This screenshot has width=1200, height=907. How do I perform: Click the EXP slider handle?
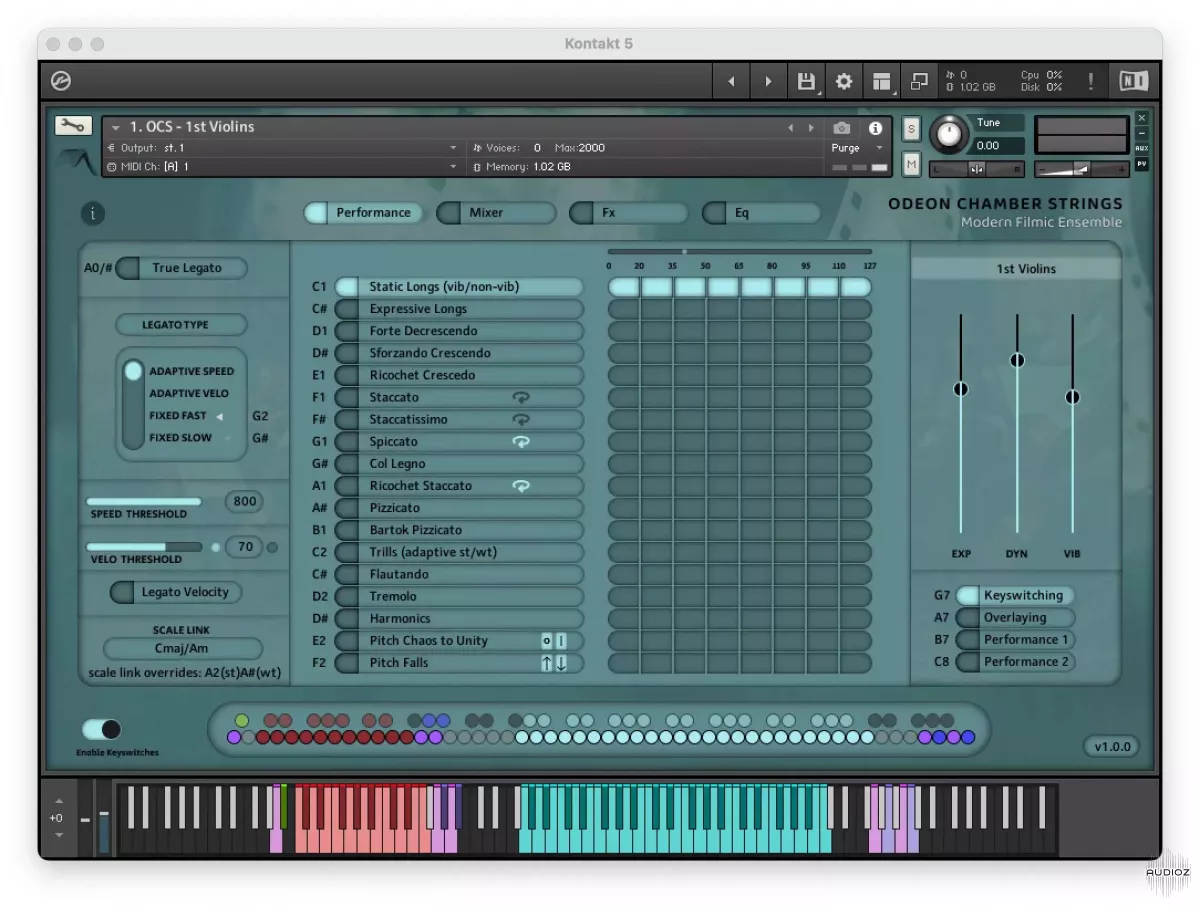click(961, 389)
